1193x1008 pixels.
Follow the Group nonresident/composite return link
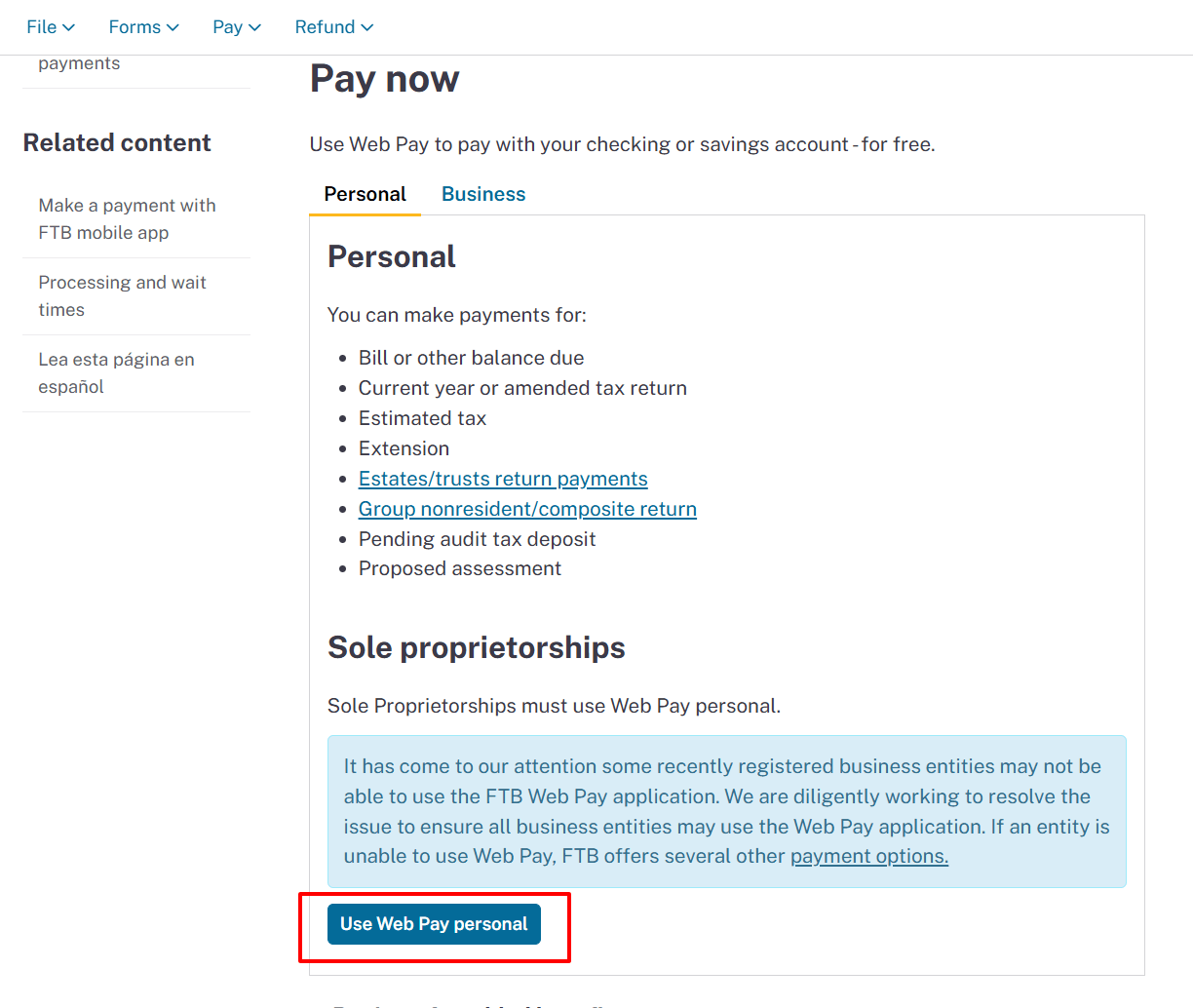pos(527,509)
